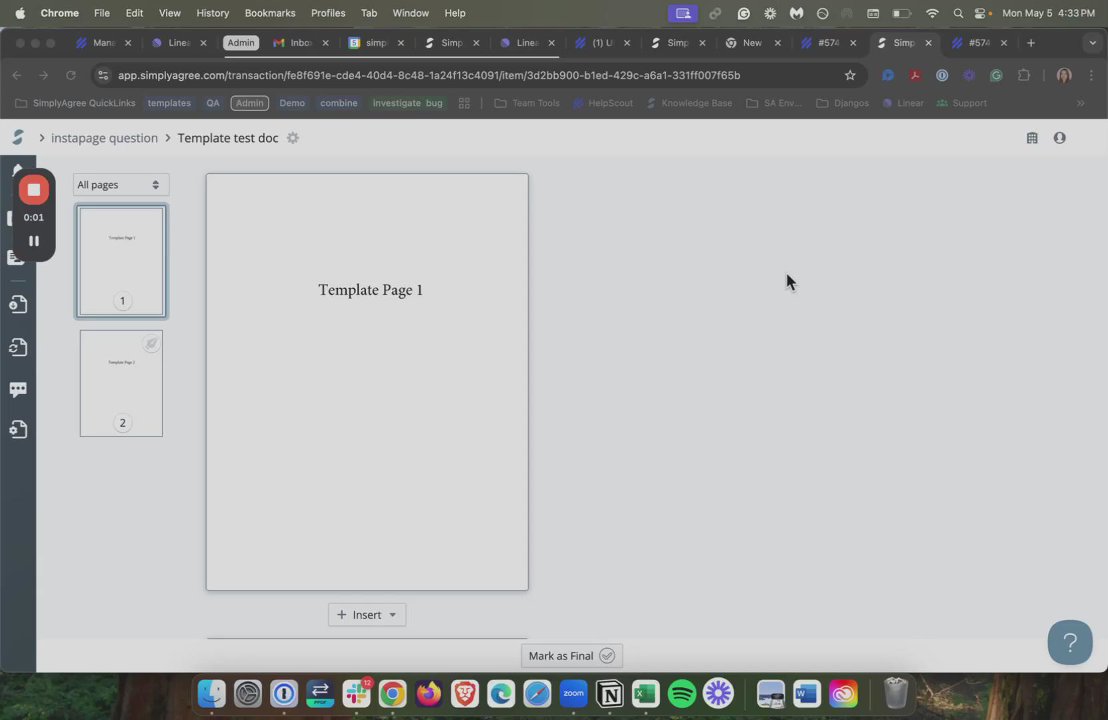Open the Knowledge Base bookmark

pos(689,103)
